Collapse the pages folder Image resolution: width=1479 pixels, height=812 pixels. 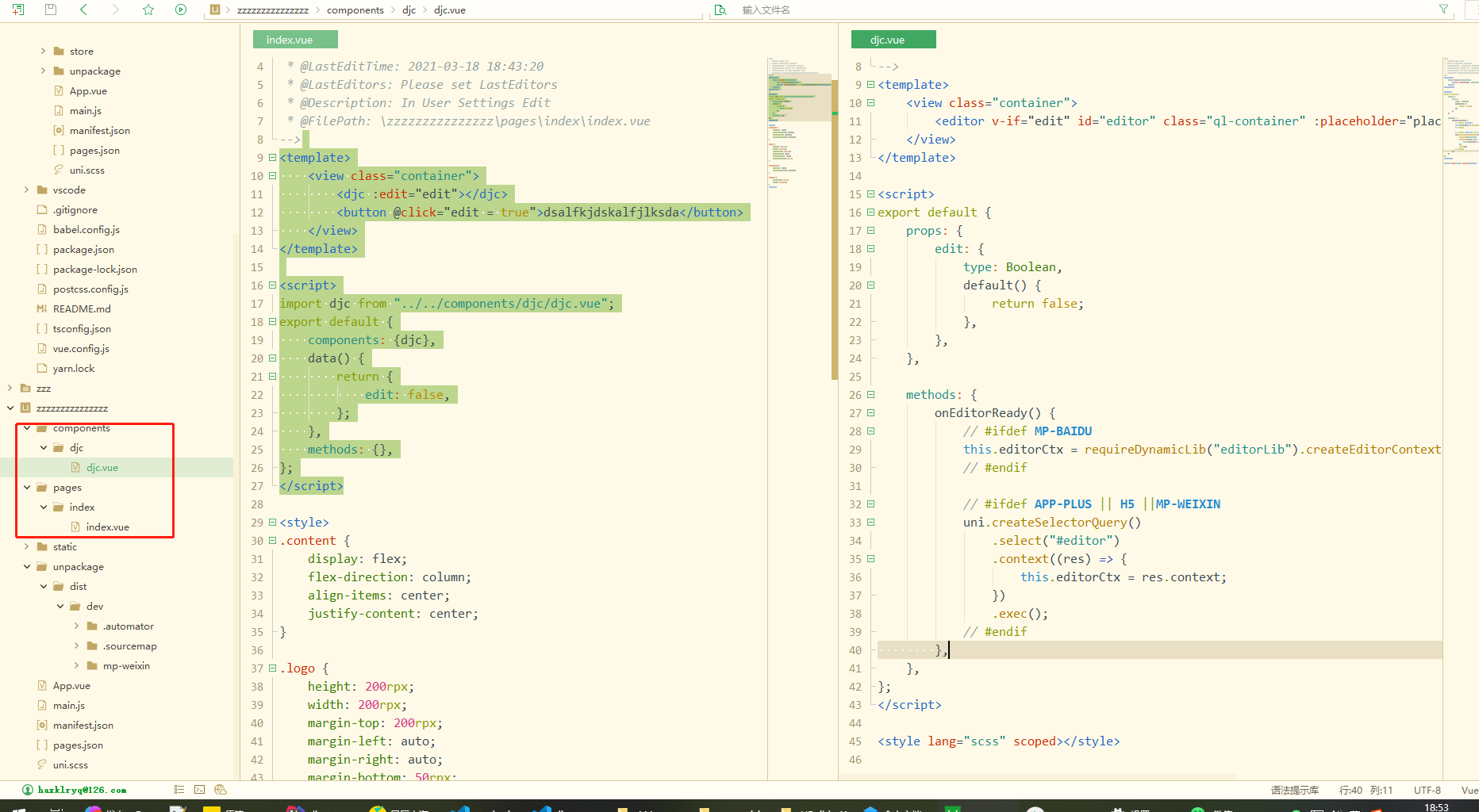(x=26, y=487)
